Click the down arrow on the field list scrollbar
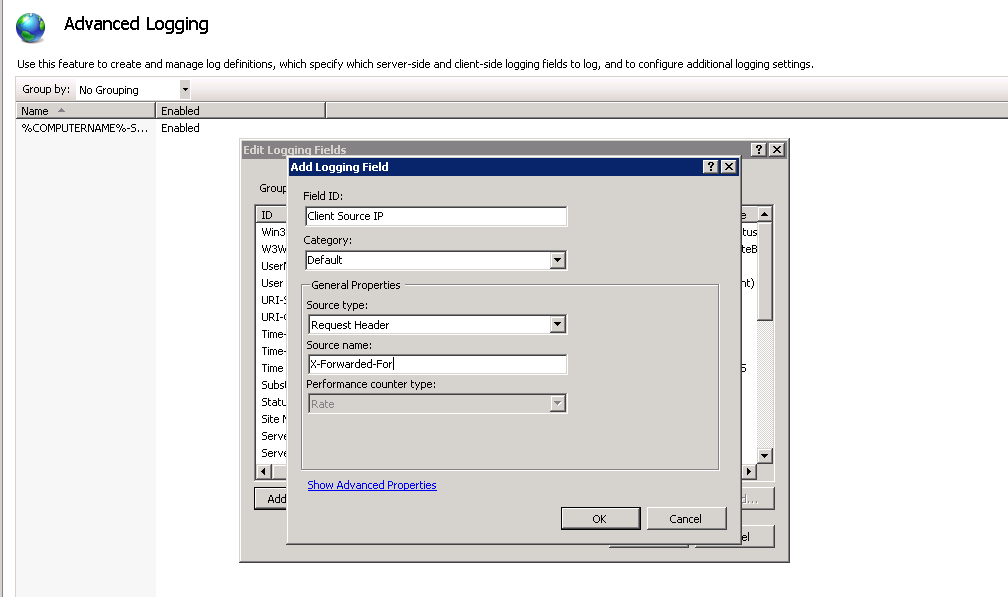 [765, 453]
